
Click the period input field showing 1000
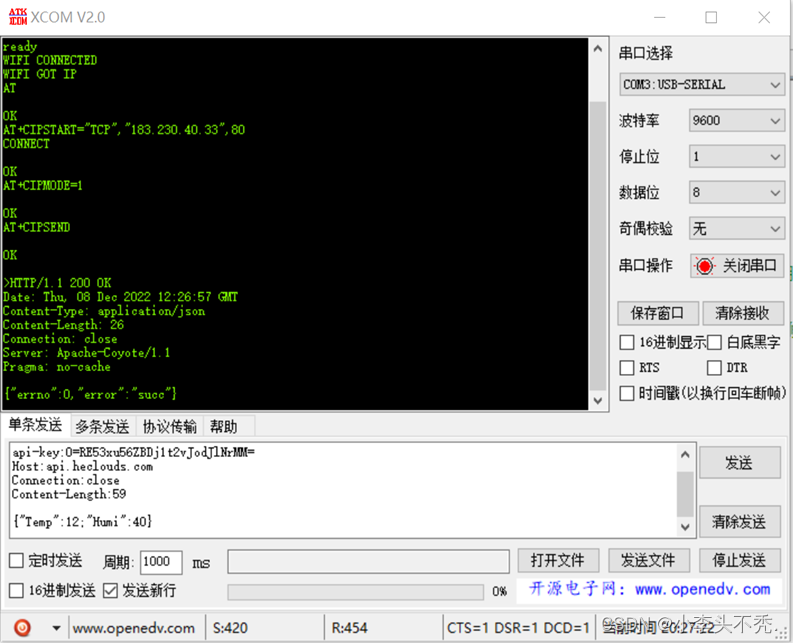coord(161,562)
